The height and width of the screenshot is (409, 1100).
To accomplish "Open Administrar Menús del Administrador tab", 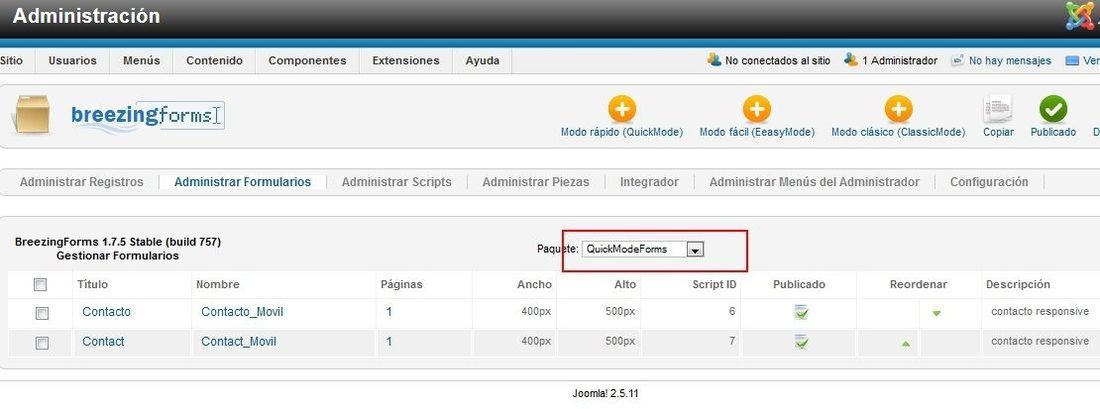I will click(x=814, y=182).
